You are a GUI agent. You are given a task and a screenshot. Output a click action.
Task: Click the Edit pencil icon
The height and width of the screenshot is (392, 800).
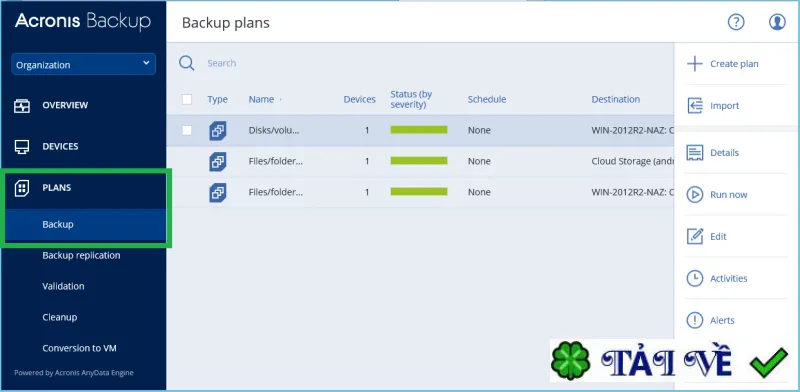(x=695, y=236)
